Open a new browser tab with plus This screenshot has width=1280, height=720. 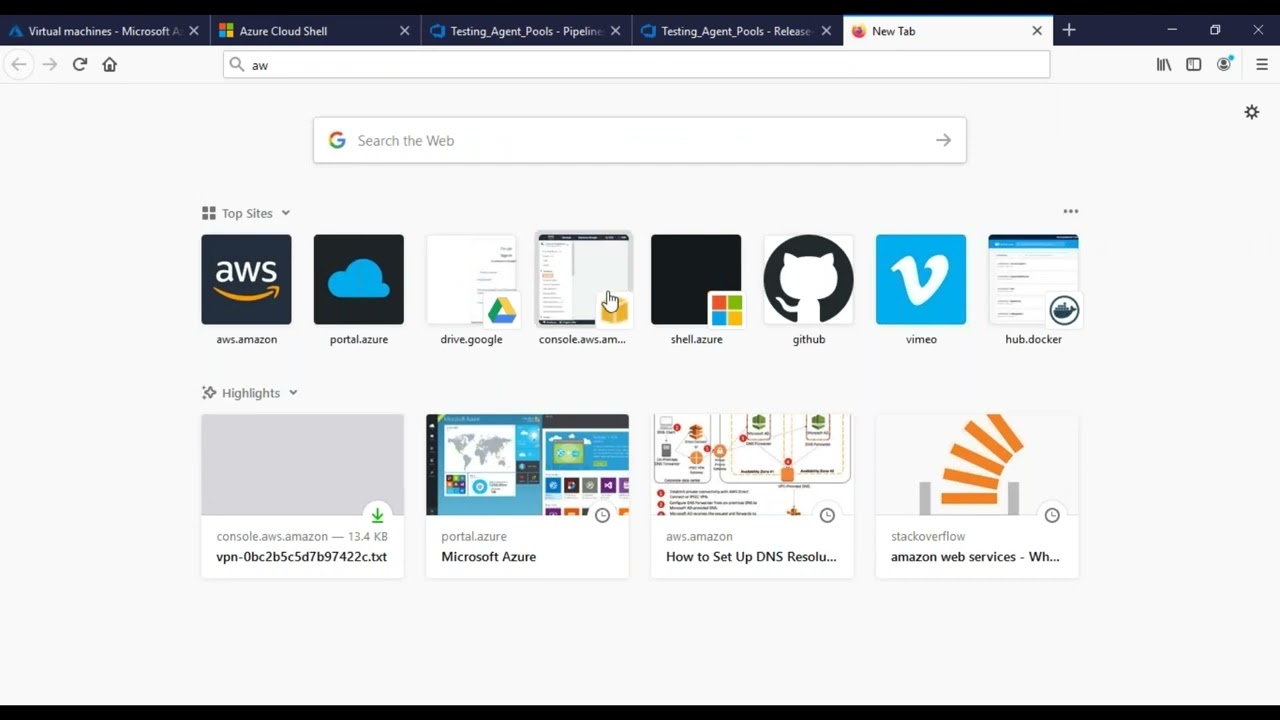[1069, 31]
